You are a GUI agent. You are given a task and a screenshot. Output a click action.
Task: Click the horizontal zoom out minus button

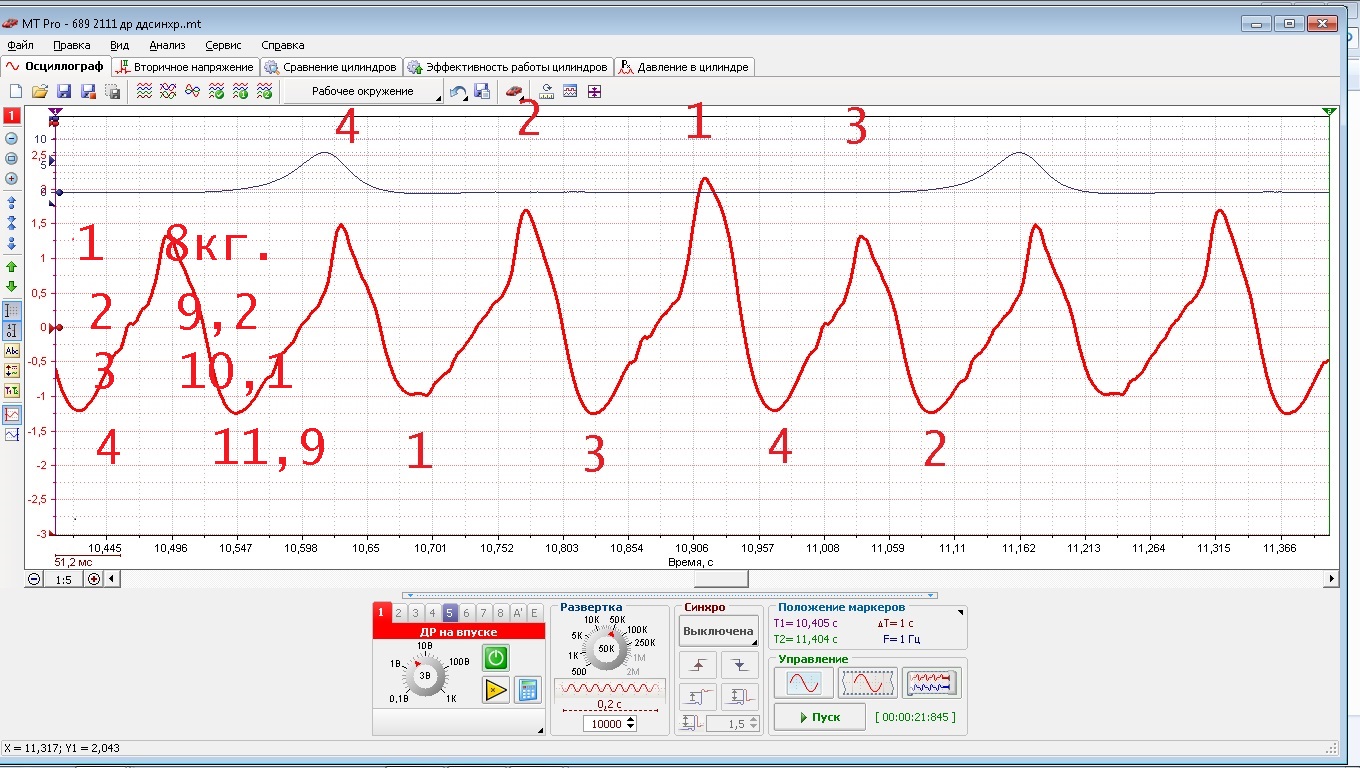(x=35, y=579)
